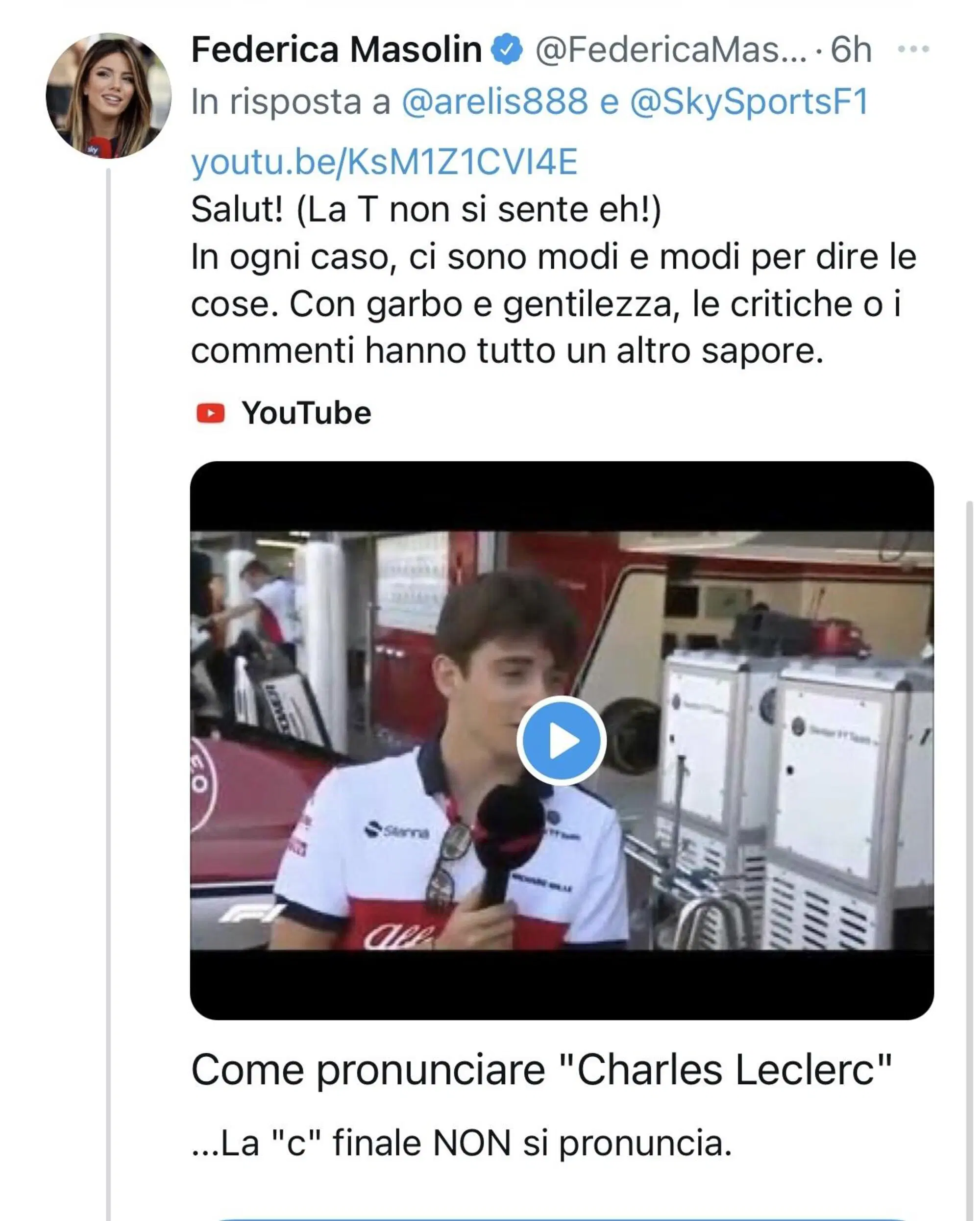Open the @SkySportsF1 mention link

click(x=750, y=102)
